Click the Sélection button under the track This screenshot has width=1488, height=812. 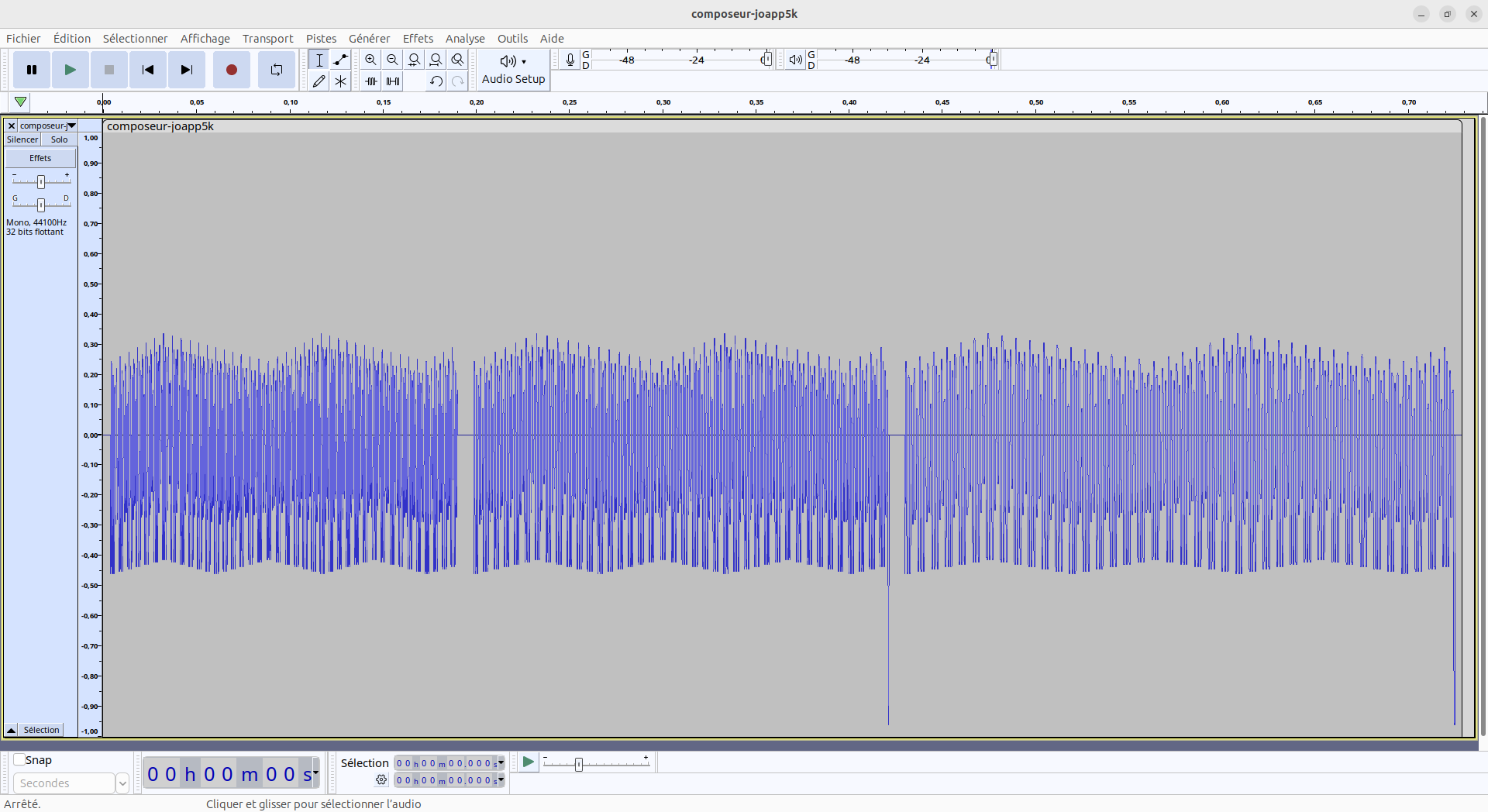[41, 730]
